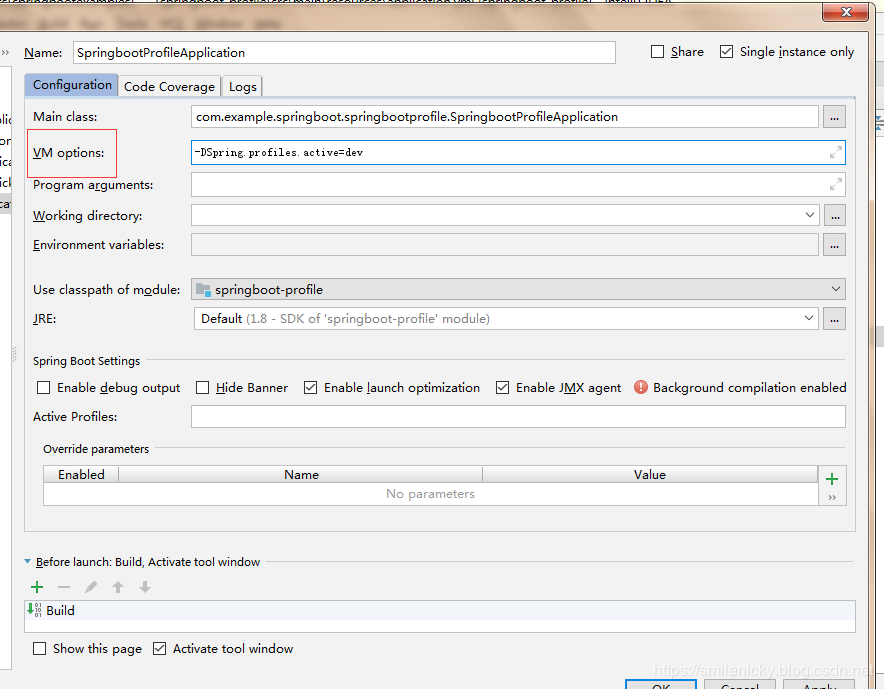Click into the VM options field
This screenshot has width=884, height=689.
coord(518,152)
